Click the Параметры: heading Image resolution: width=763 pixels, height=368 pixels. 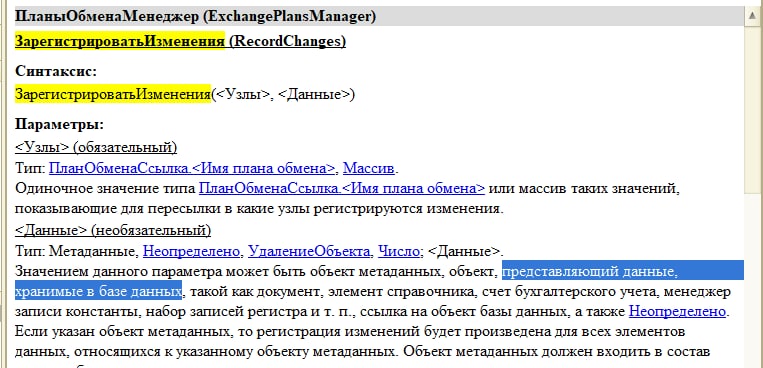(x=59, y=125)
